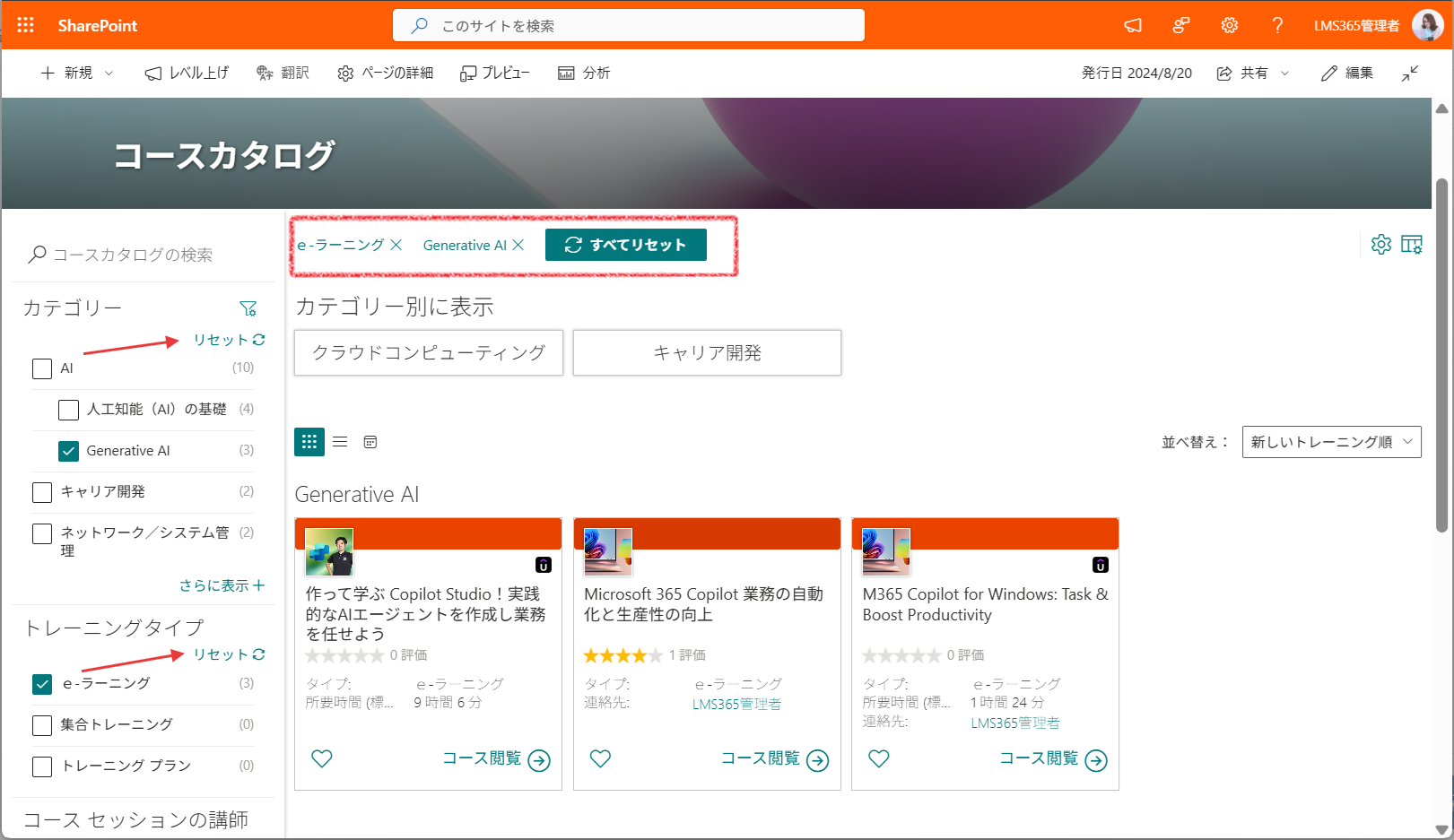
Task: Click the star rating on Copilot Studio course
Action: (344, 655)
